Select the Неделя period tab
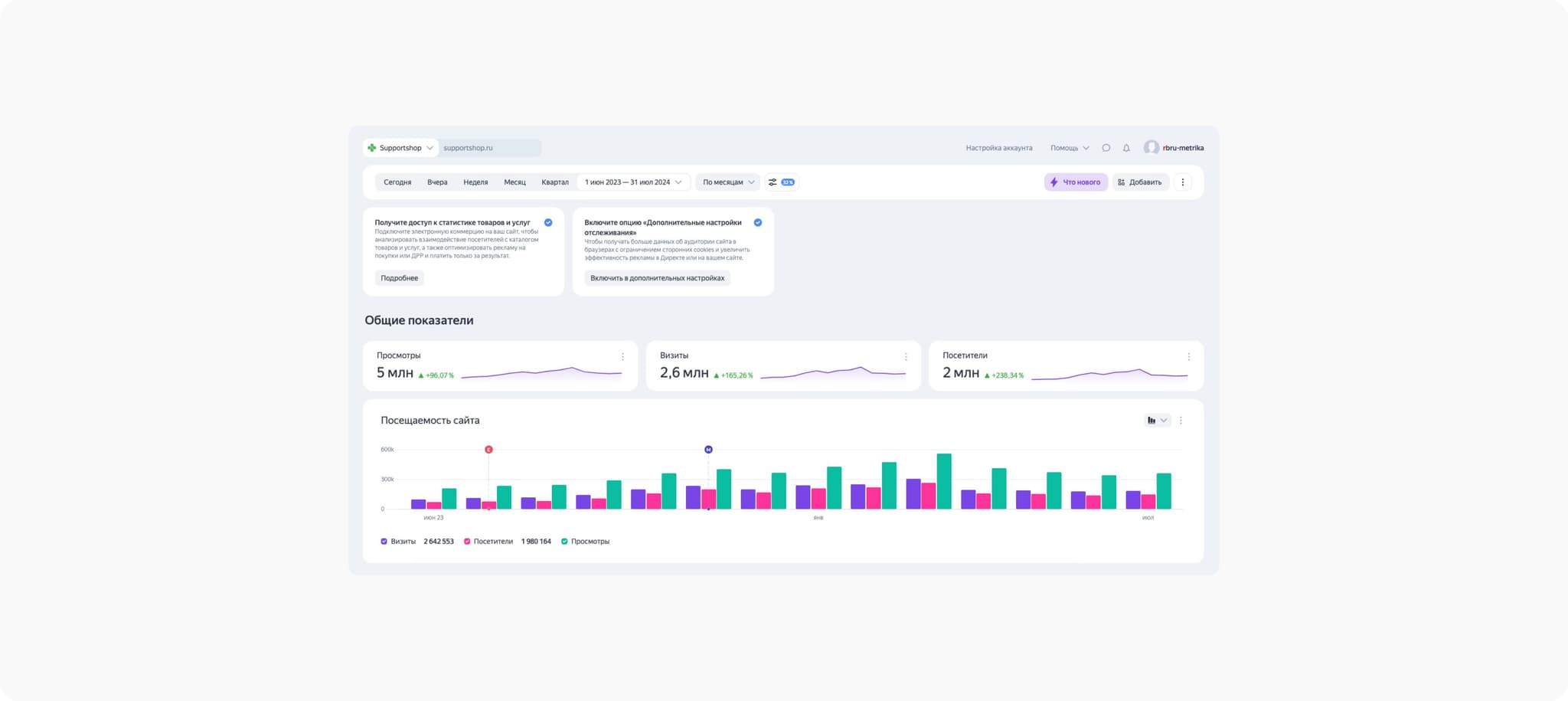Viewport: 1568px width, 701px height. tap(475, 182)
